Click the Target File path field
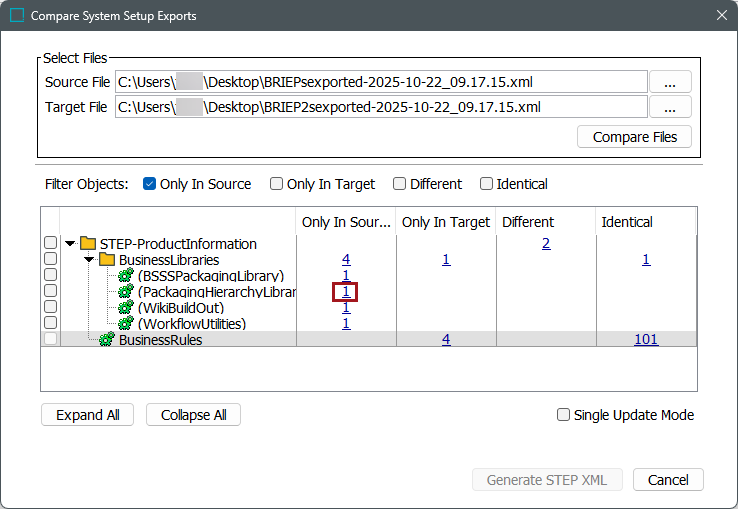The width and height of the screenshot is (738, 509). pyautogui.click(x=381, y=107)
